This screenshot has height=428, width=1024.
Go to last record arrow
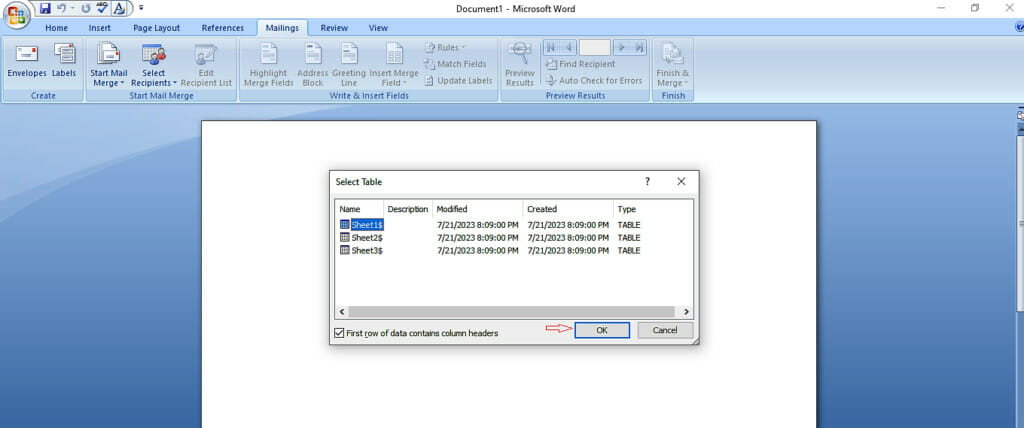(639, 48)
